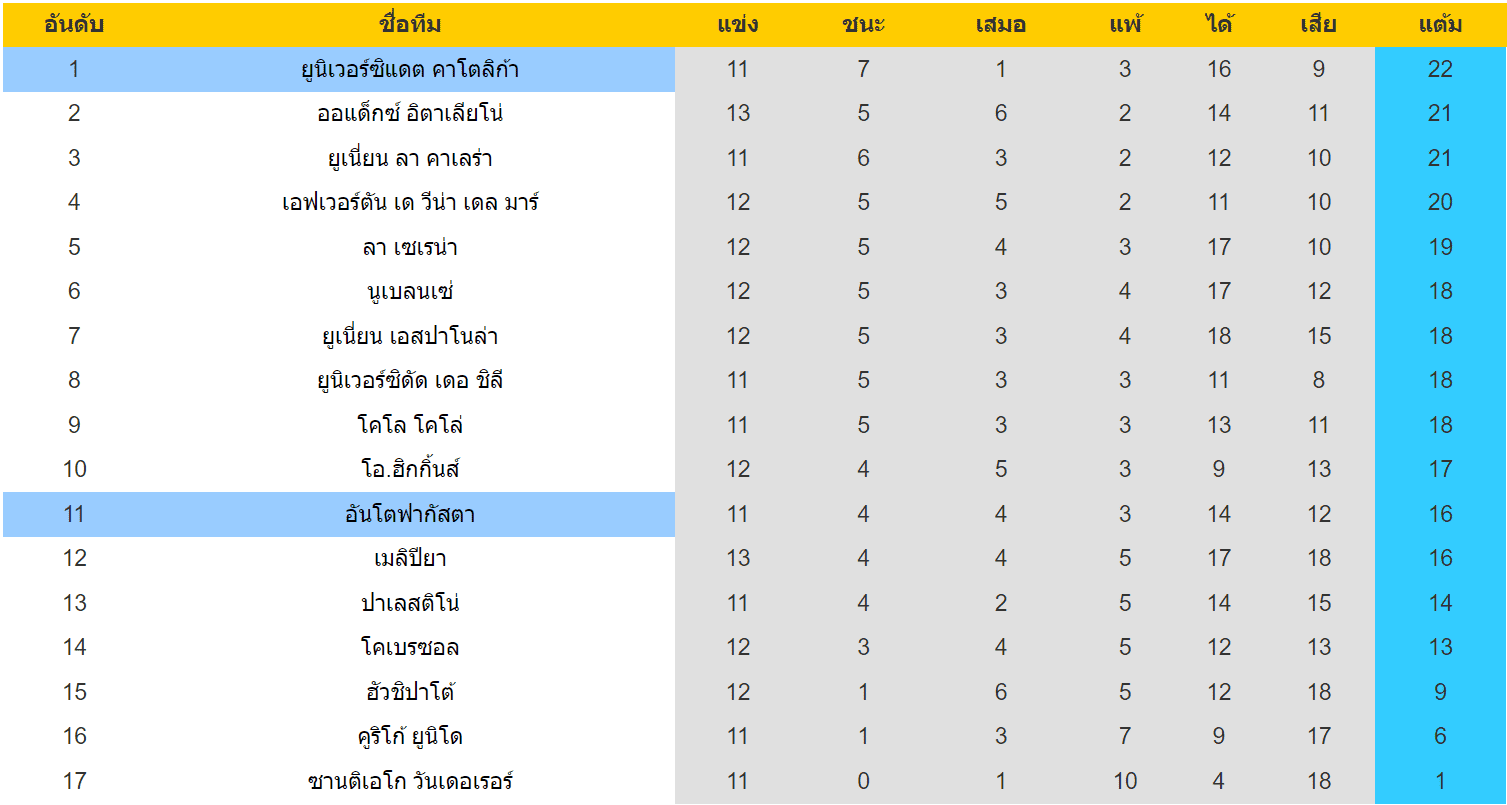Select team โคเบรซอล
Image resolution: width=1507 pixels, height=805 pixels.
click(410, 647)
